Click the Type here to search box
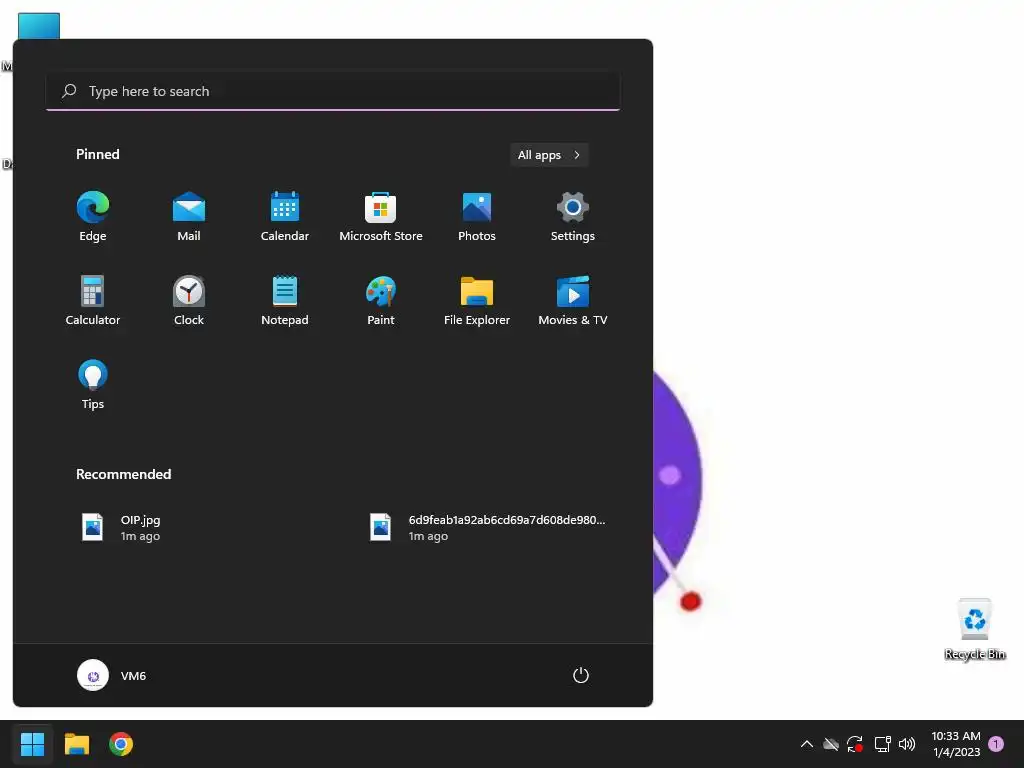This screenshot has width=1024, height=768. click(333, 91)
